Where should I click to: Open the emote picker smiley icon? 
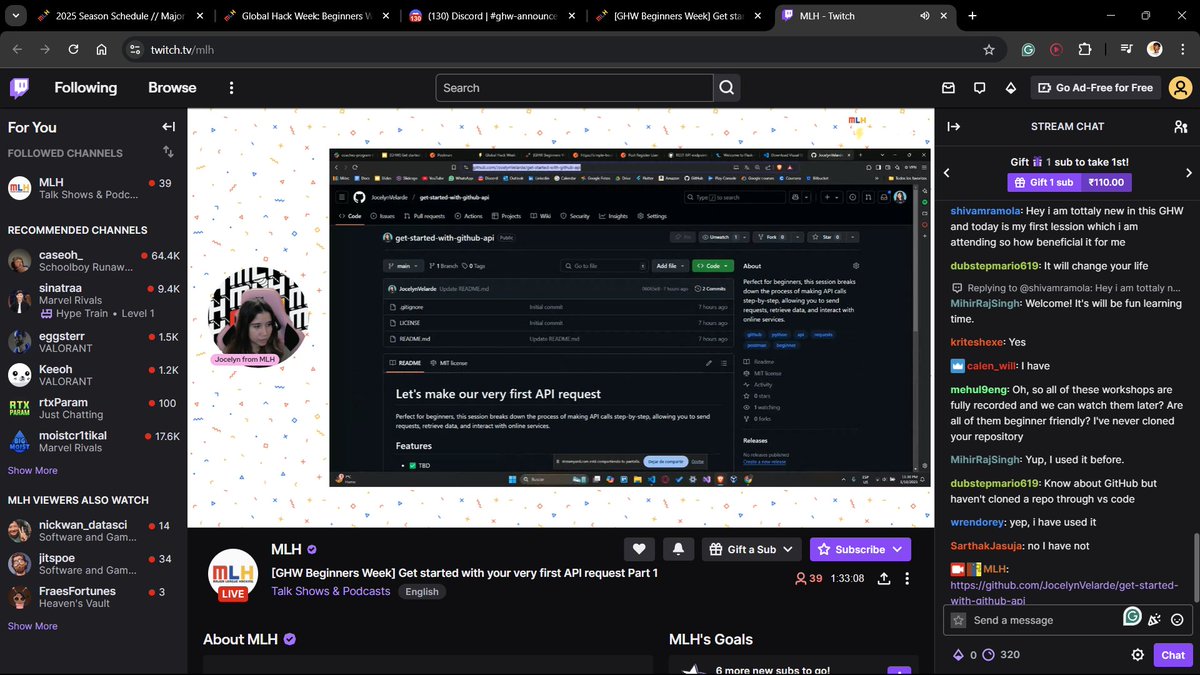1177,620
